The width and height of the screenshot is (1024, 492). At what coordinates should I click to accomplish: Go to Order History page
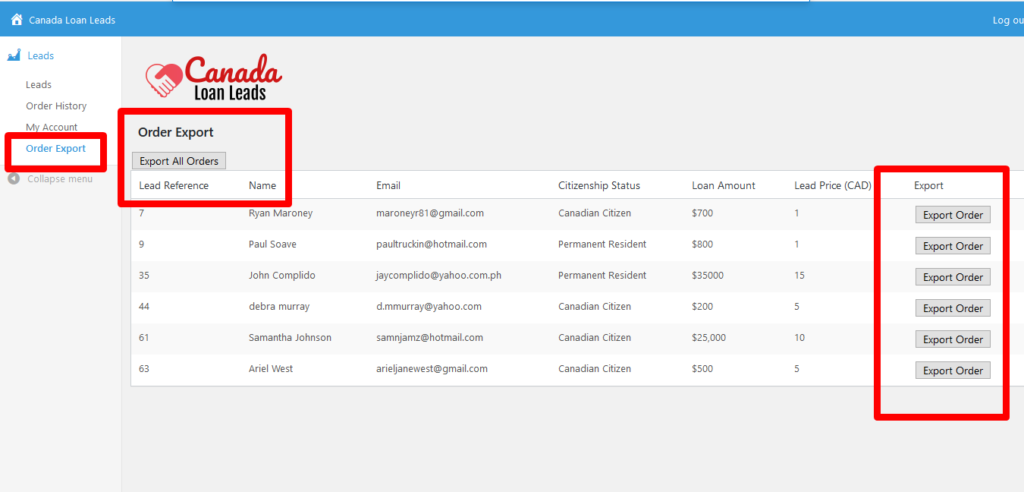(56, 106)
